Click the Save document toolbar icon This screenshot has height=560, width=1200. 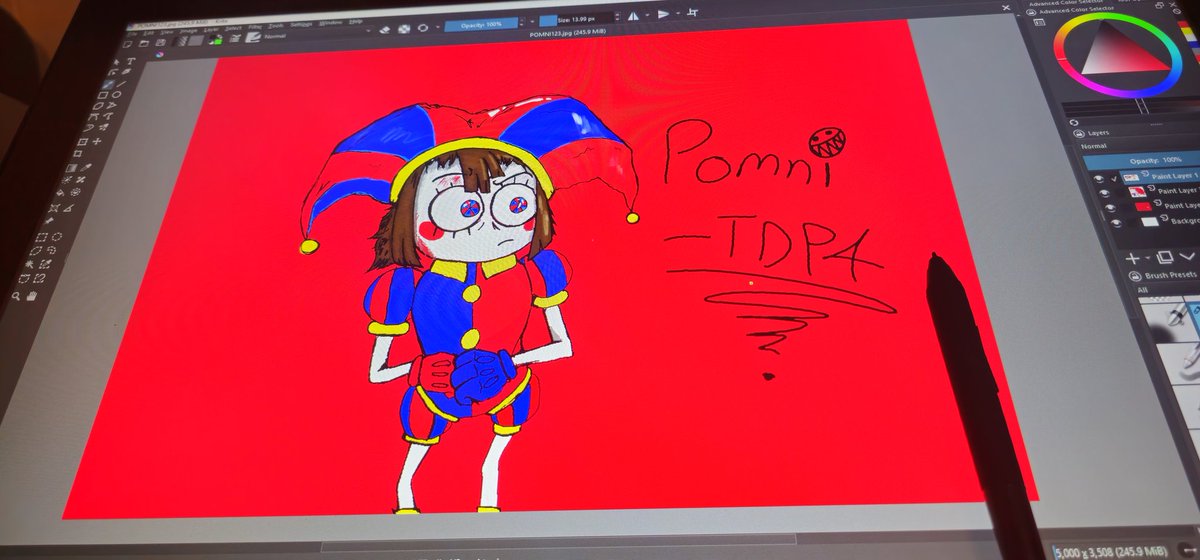[x=160, y=42]
